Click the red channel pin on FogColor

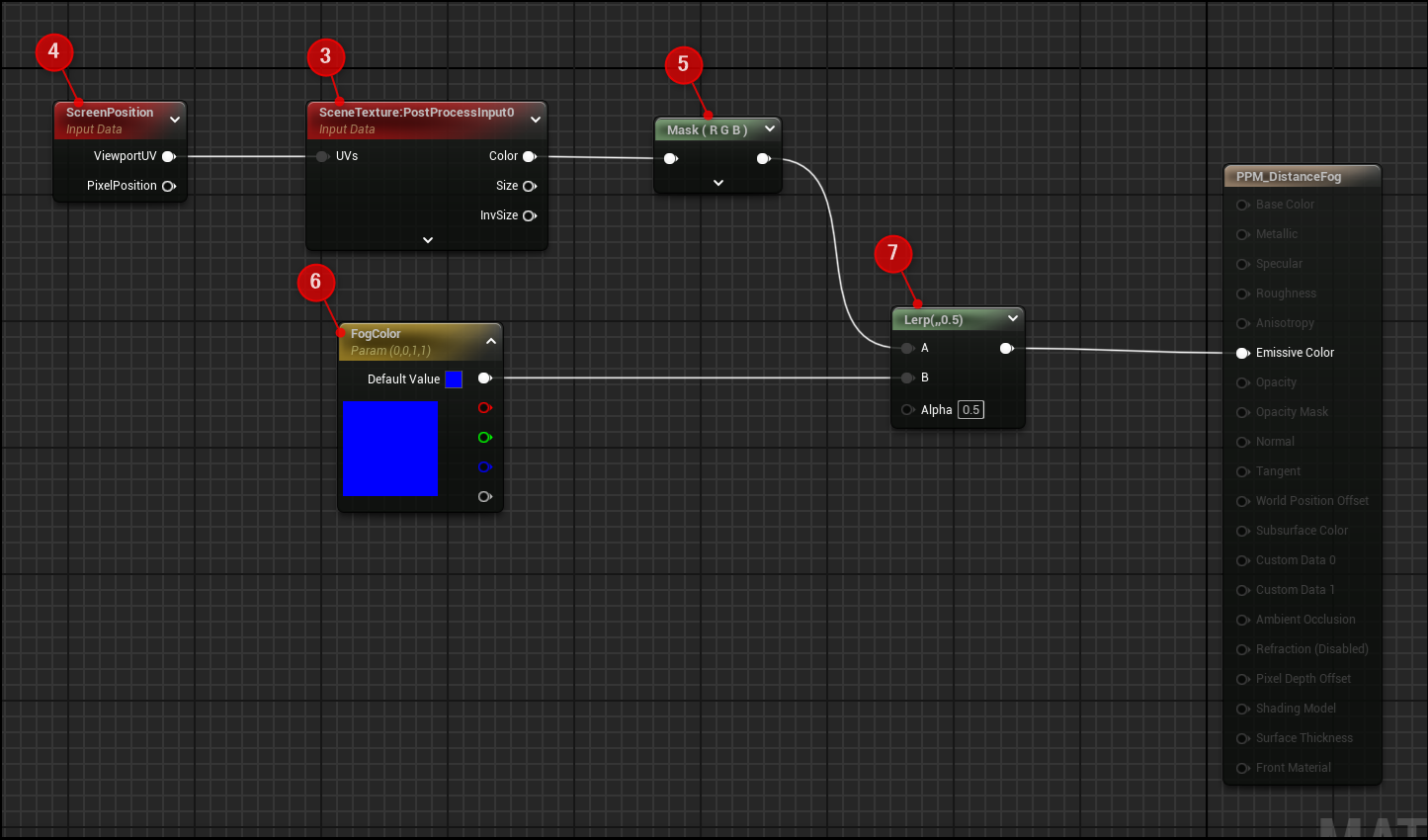(484, 408)
